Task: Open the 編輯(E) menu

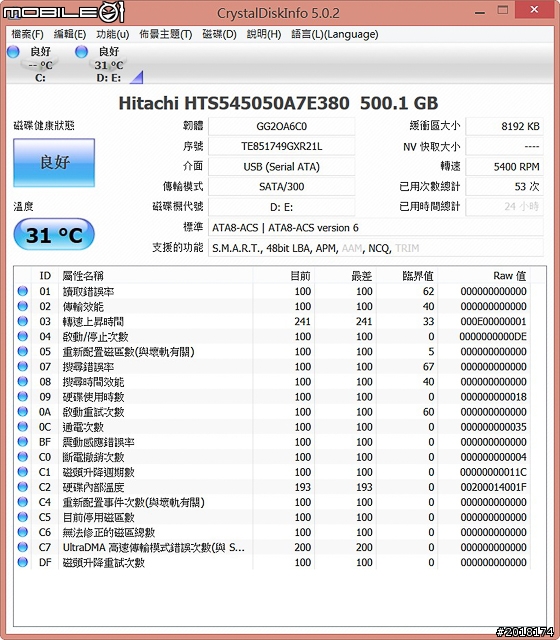Action: pos(70,34)
